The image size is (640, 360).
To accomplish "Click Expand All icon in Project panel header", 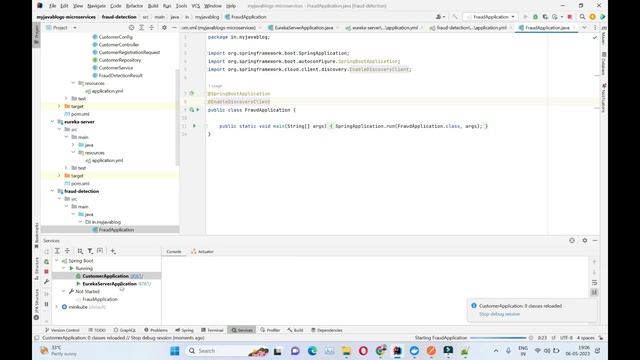I will point(141,27).
